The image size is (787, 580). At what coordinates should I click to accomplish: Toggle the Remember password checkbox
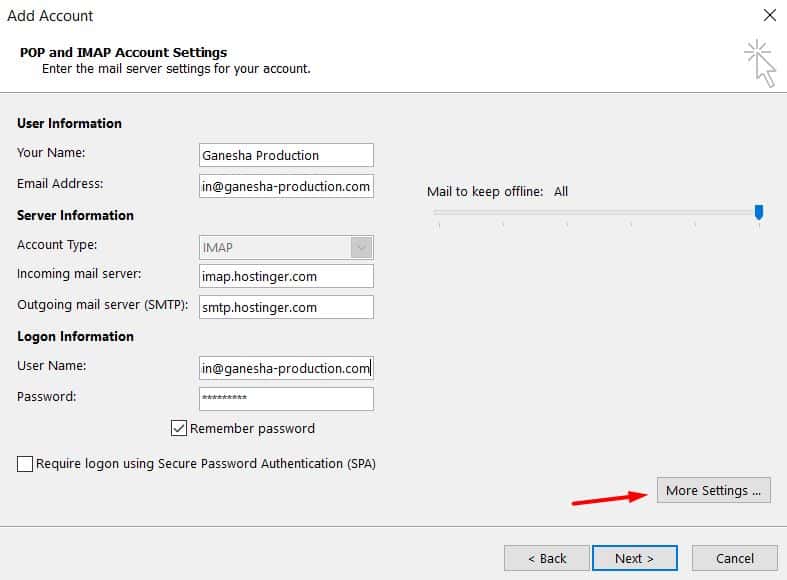point(179,428)
